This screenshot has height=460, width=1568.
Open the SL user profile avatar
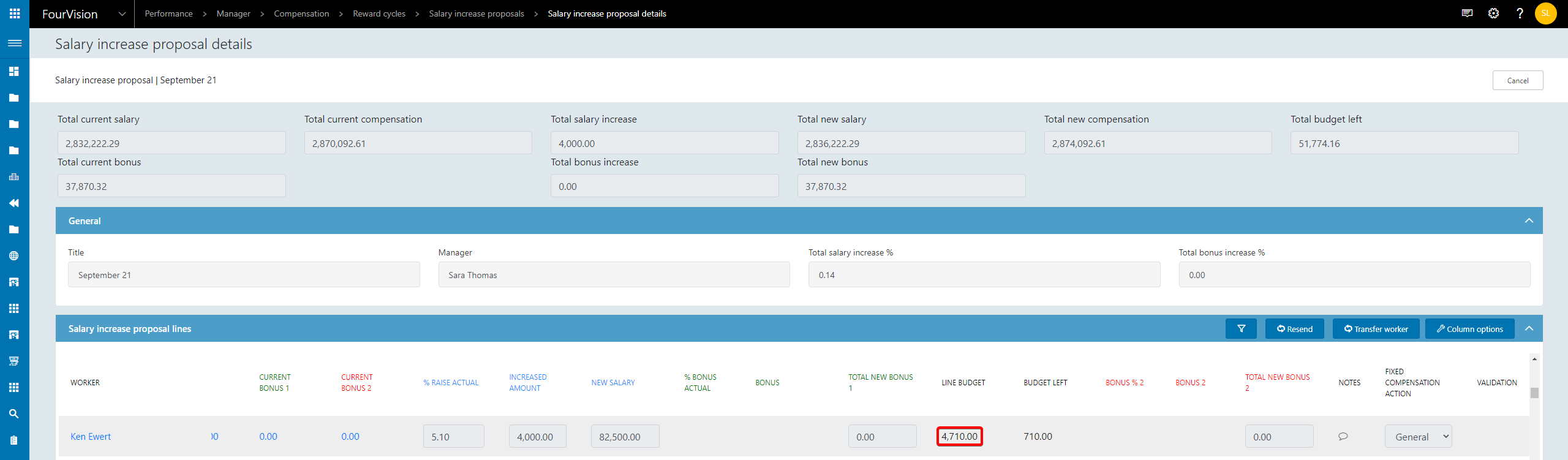point(1545,13)
